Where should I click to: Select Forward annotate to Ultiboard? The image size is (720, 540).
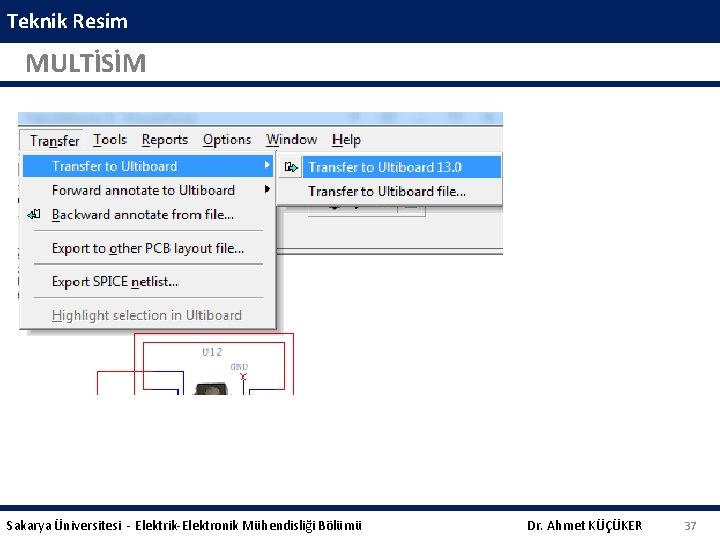(x=148, y=190)
